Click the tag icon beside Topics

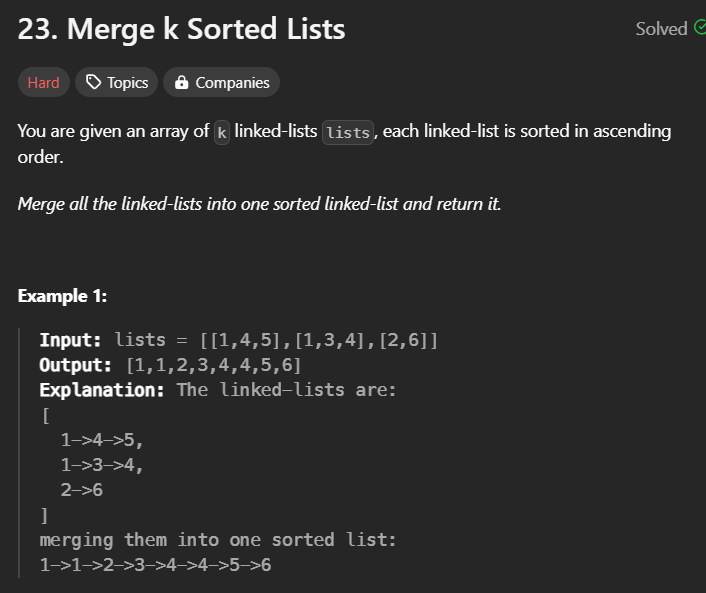pos(94,83)
